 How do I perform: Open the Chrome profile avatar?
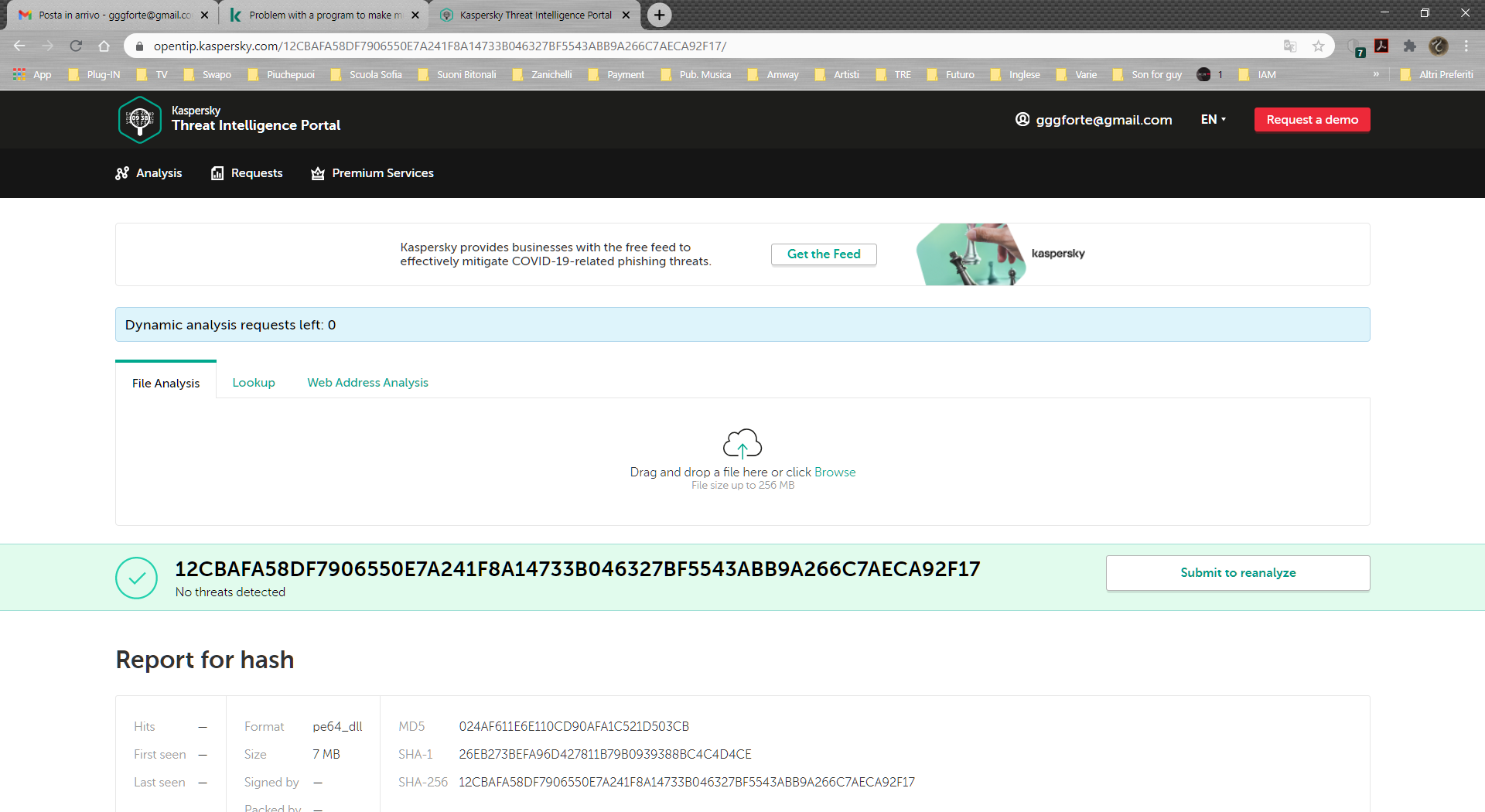tap(1439, 46)
